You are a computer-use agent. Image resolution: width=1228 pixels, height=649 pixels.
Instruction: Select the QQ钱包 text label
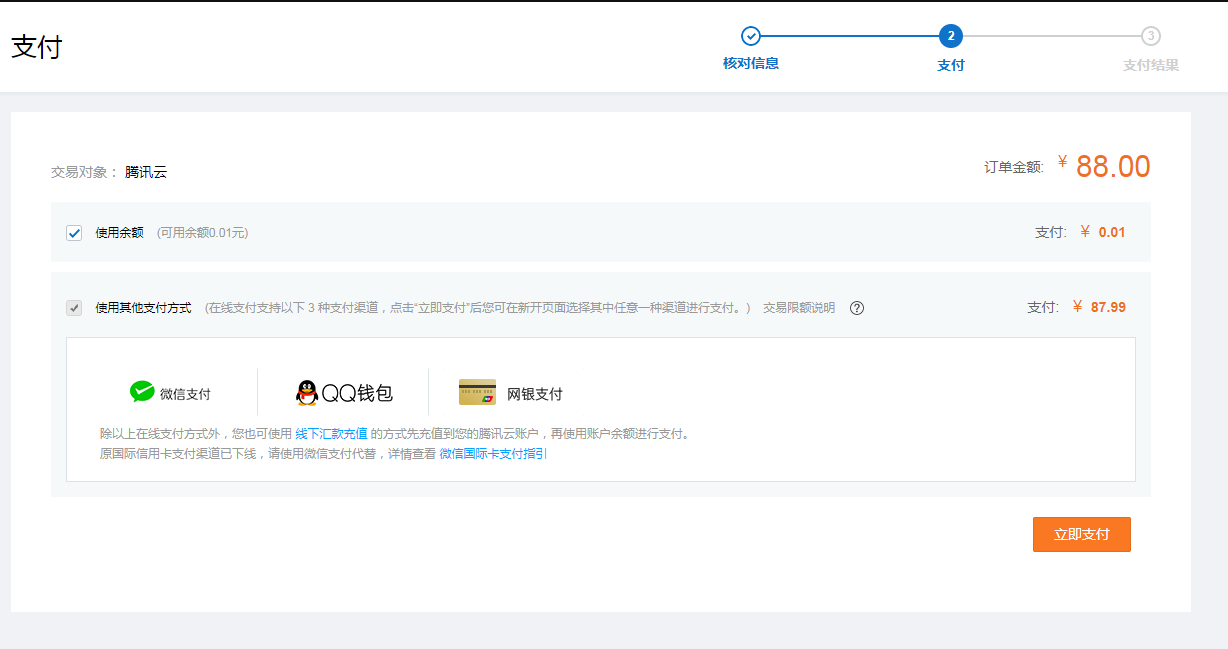[x=357, y=393]
